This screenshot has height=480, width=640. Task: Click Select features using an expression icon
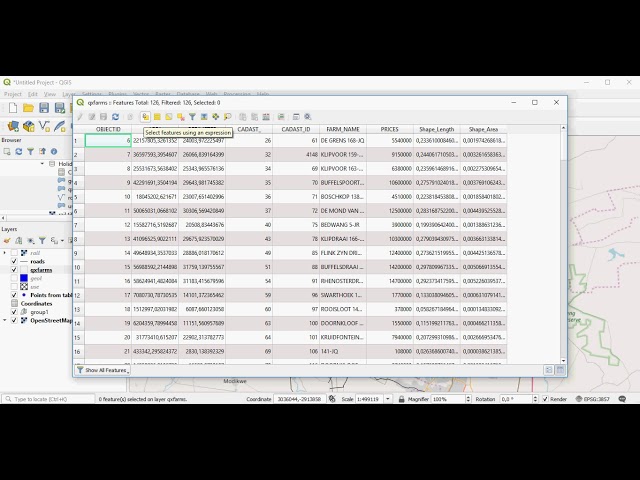(145, 117)
